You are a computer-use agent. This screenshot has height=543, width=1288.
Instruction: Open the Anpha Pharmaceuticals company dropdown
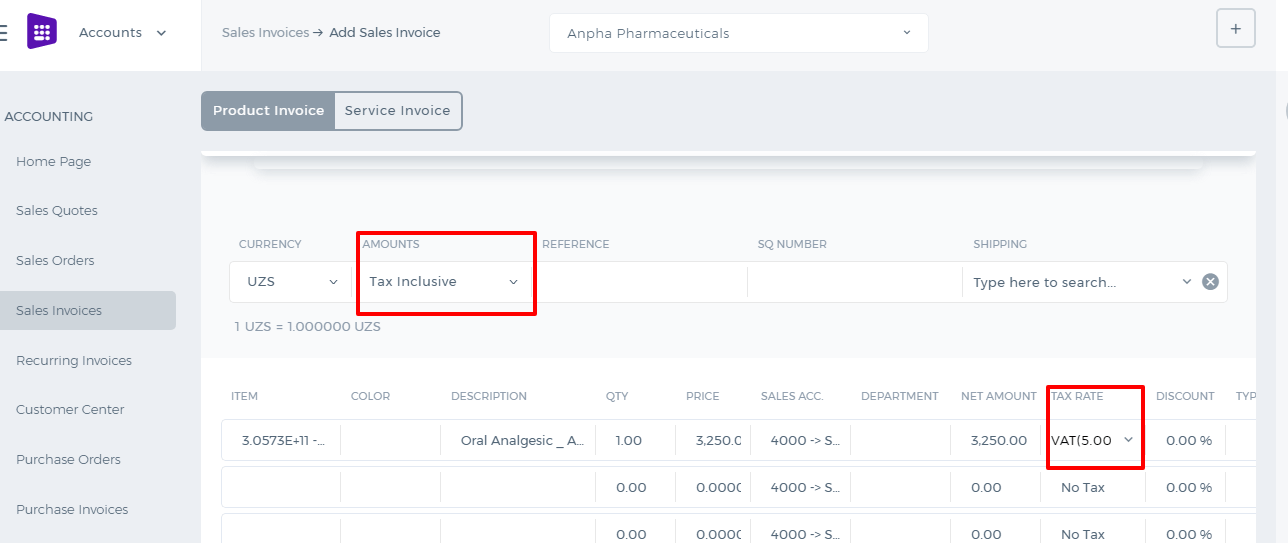(739, 33)
